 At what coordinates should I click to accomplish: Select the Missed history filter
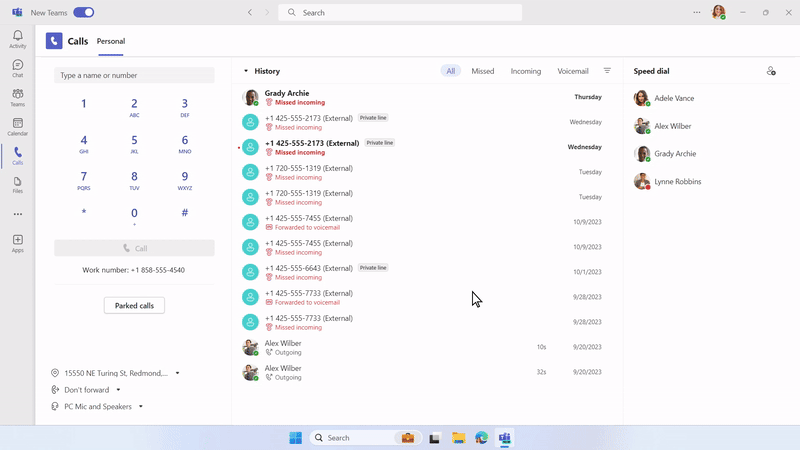(483, 71)
